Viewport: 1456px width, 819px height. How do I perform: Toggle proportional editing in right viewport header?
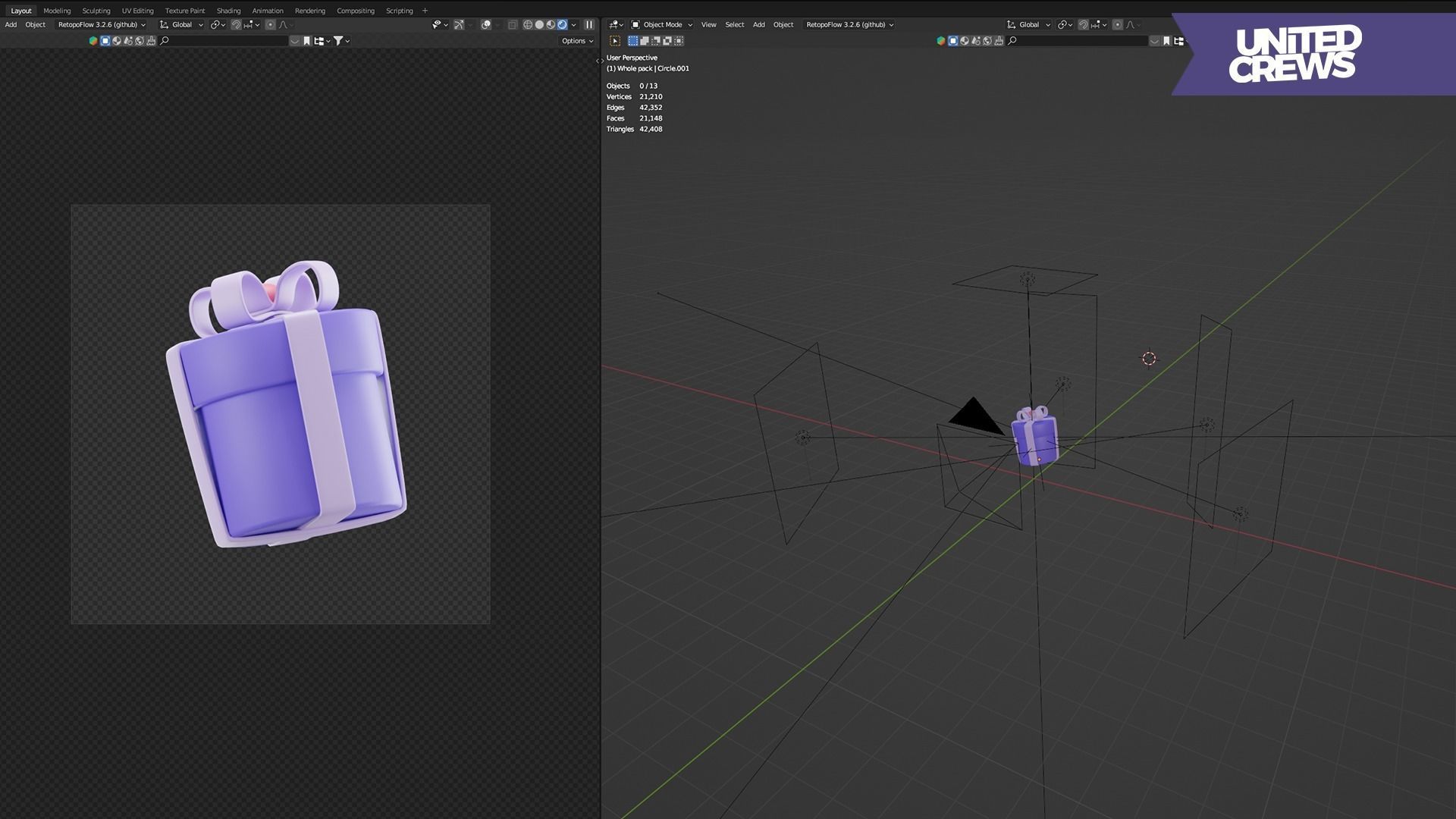(1117, 24)
